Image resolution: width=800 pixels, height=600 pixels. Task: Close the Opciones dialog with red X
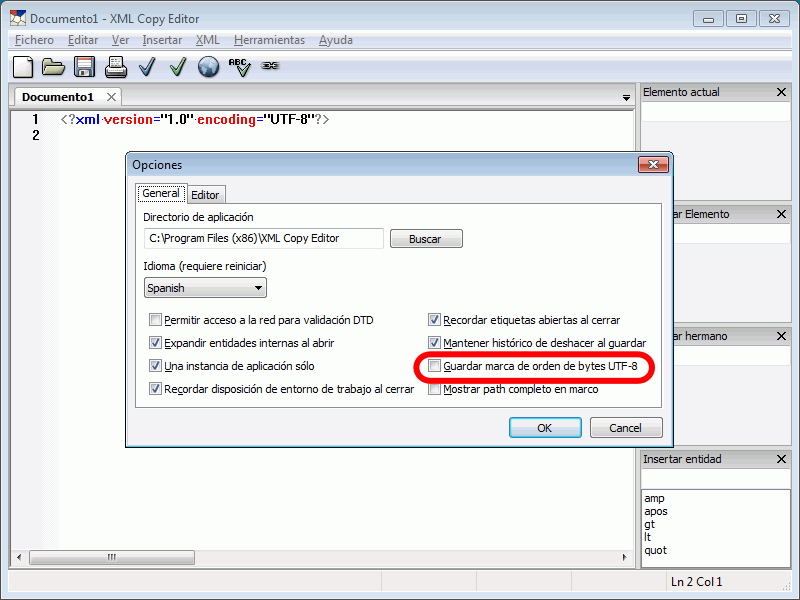click(x=653, y=164)
